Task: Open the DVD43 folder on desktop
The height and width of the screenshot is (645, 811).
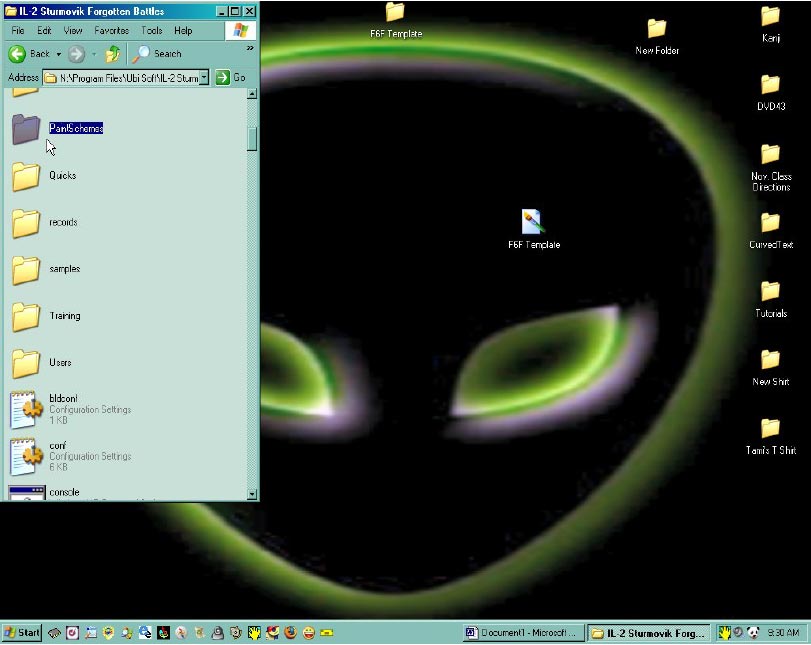Action: tap(769, 85)
